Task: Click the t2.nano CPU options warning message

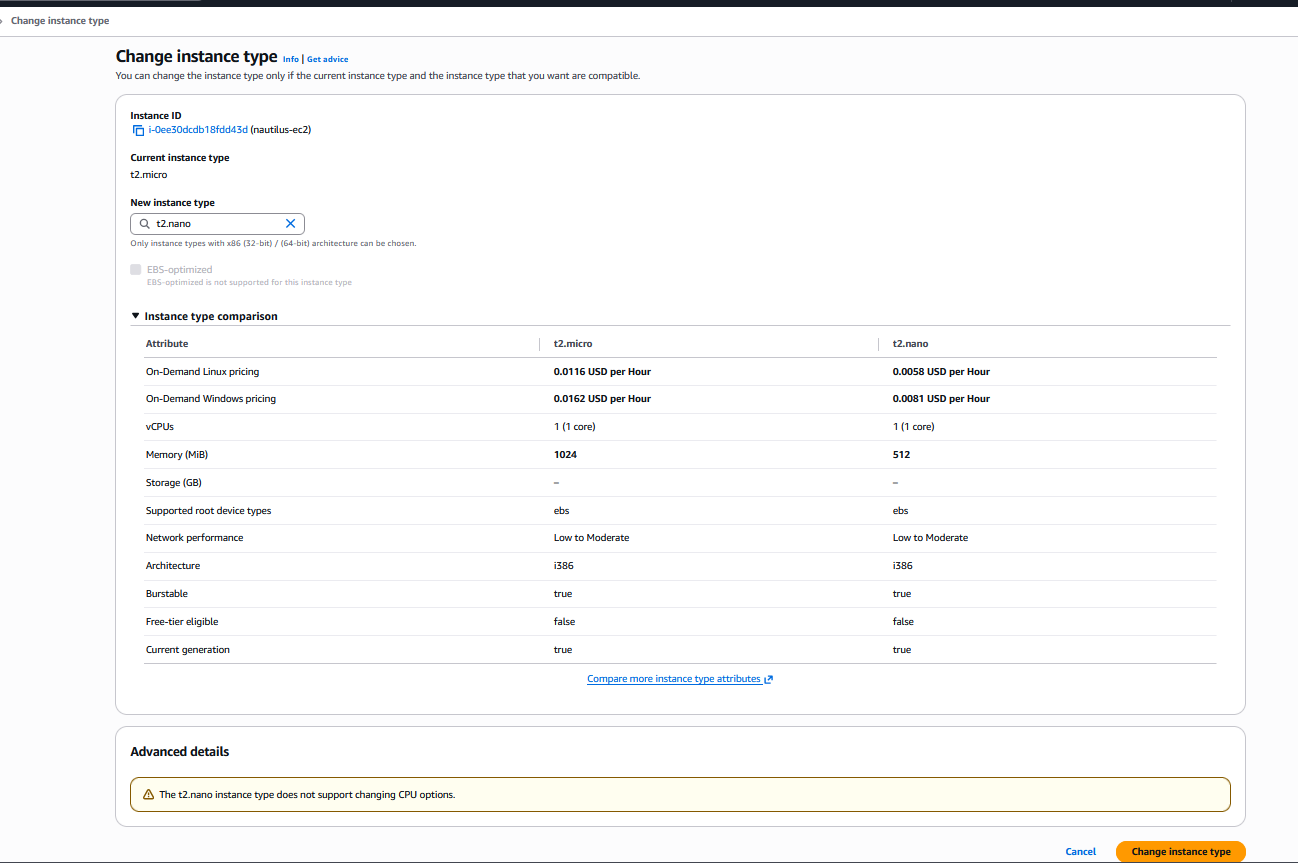Action: click(x=307, y=795)
